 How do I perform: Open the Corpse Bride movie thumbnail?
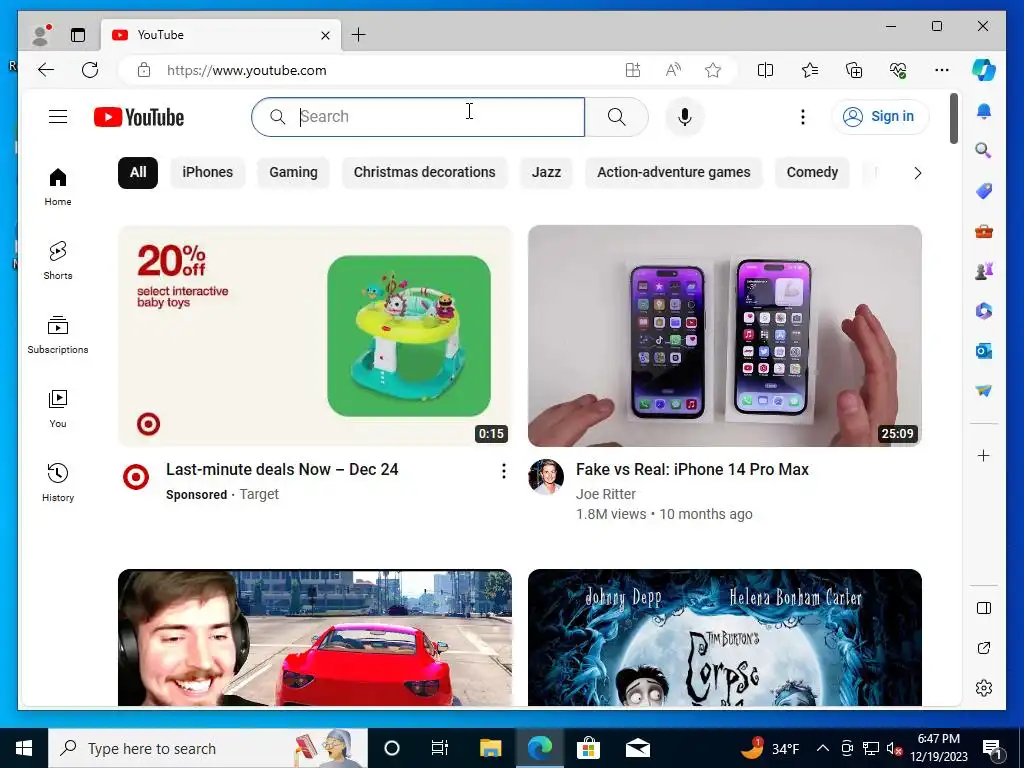pyautogui.click(x=725, y=637)
